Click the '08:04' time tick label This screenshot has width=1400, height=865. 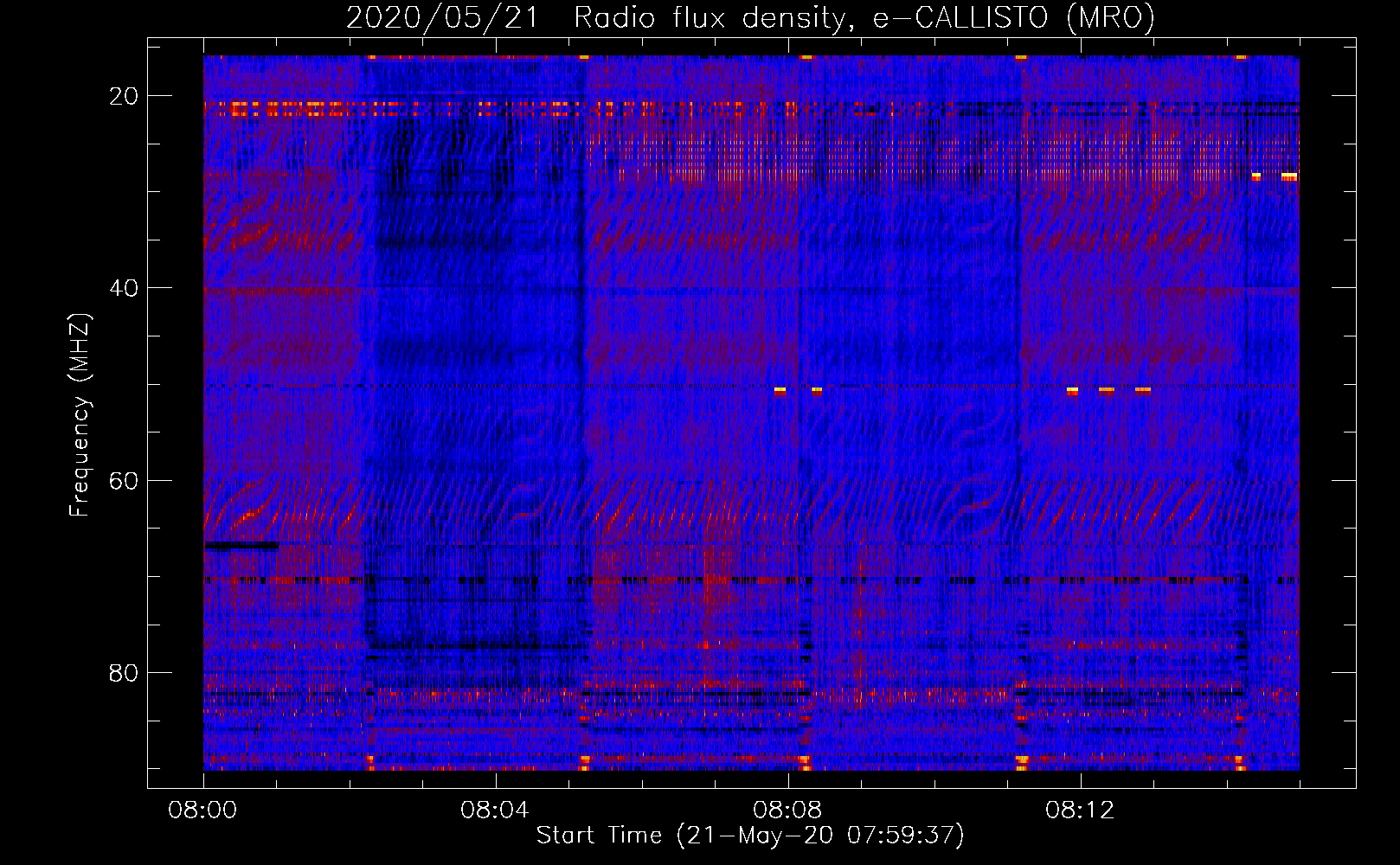pyautogui.click(x=496, y=811)
